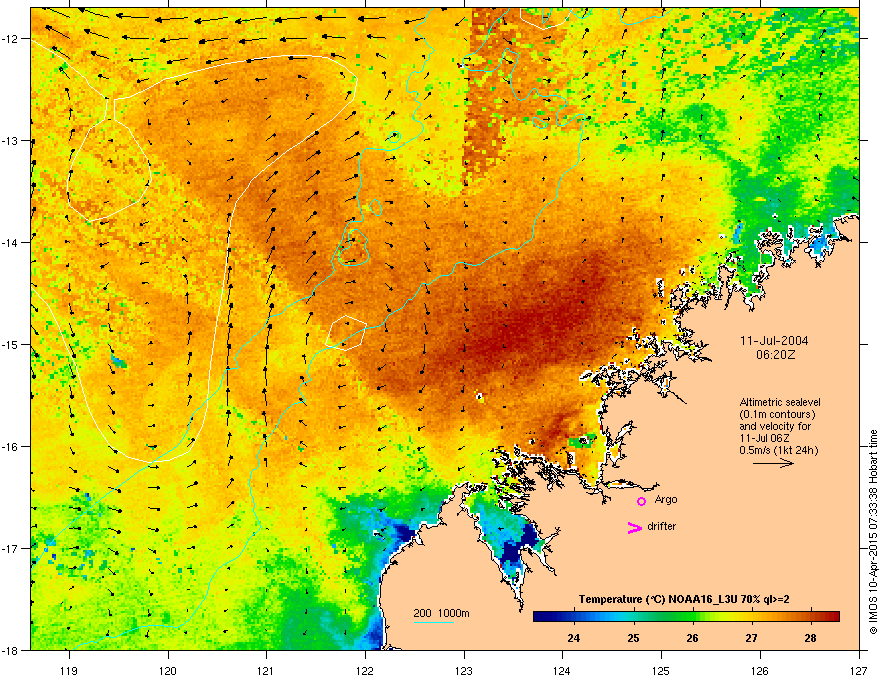Click the longitude axis label 119

[68, 670]
